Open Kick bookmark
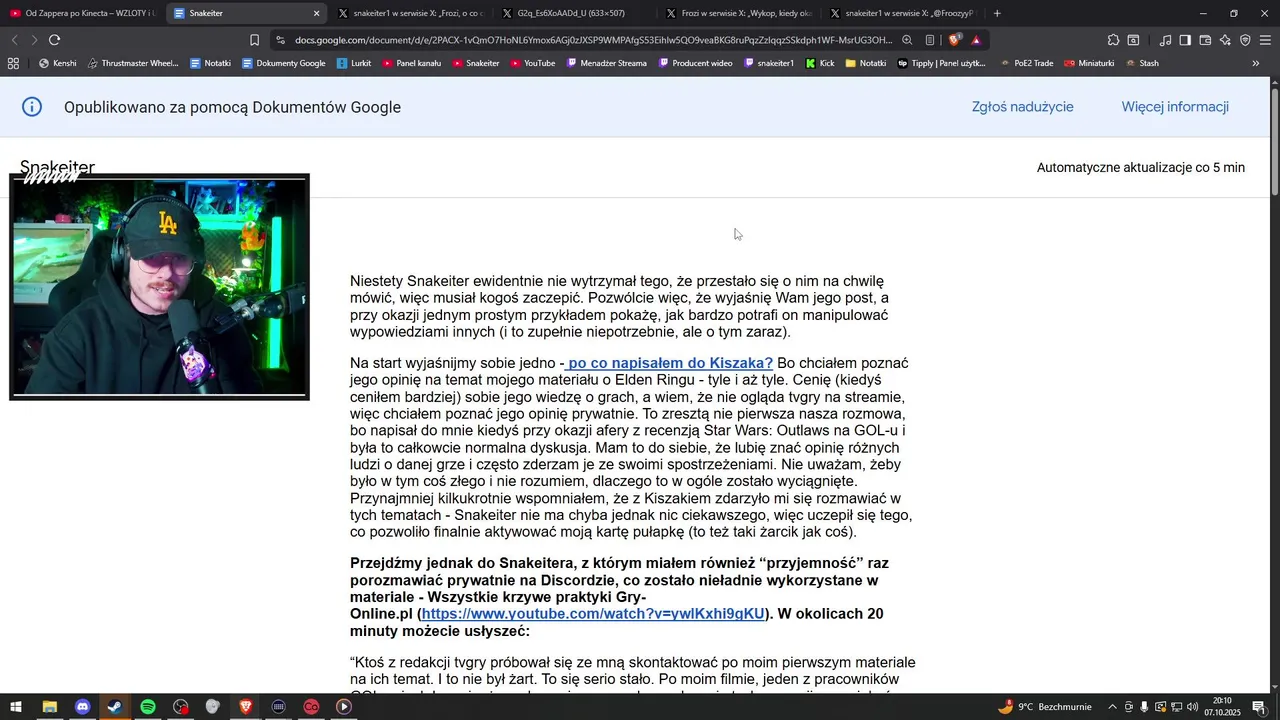This screenshot has height=720, width=1280. click(x=821, y=63)
